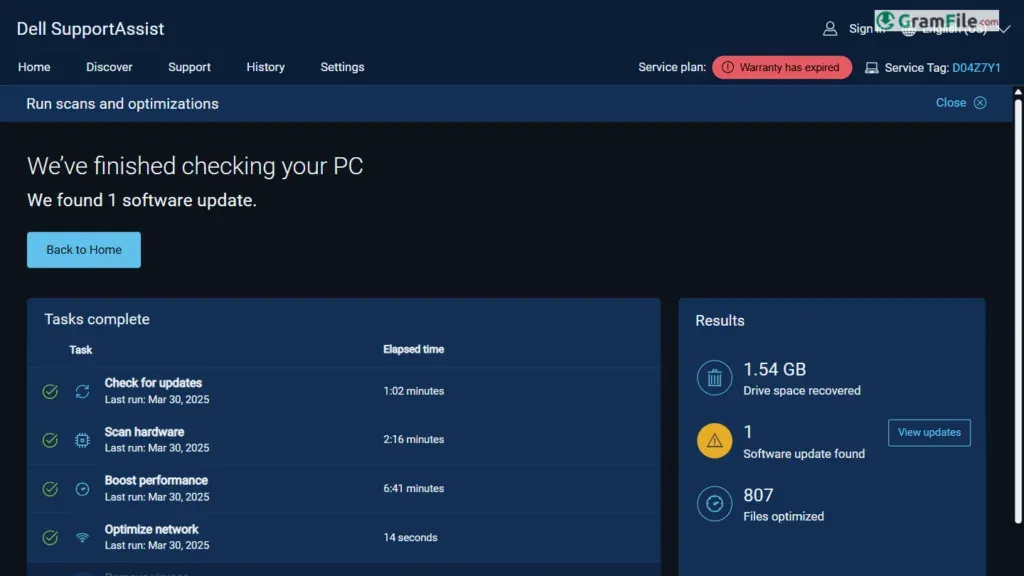Click the Optimize network wifi icon

pyautogui.click(x=82, y=537)
